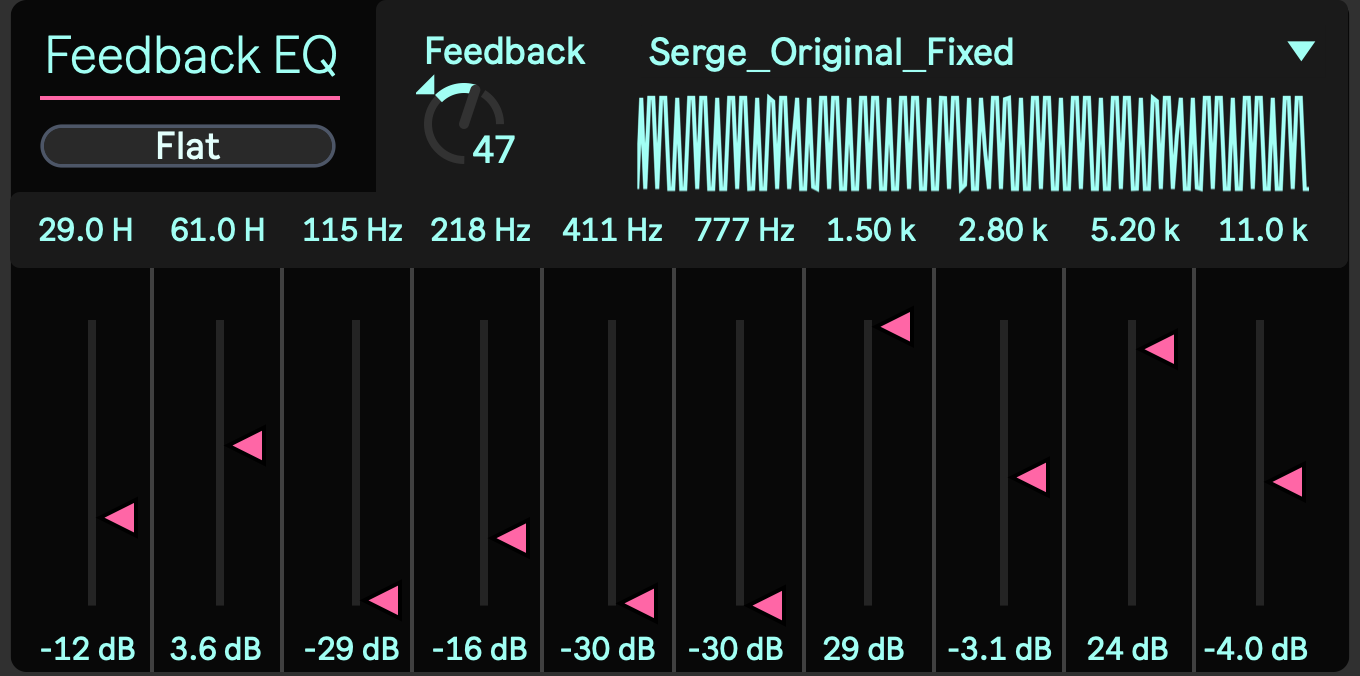Click the 5.20 k band pink triangle handle
The width and height of the screenshot is (1360, 676).
point(1160,349)
